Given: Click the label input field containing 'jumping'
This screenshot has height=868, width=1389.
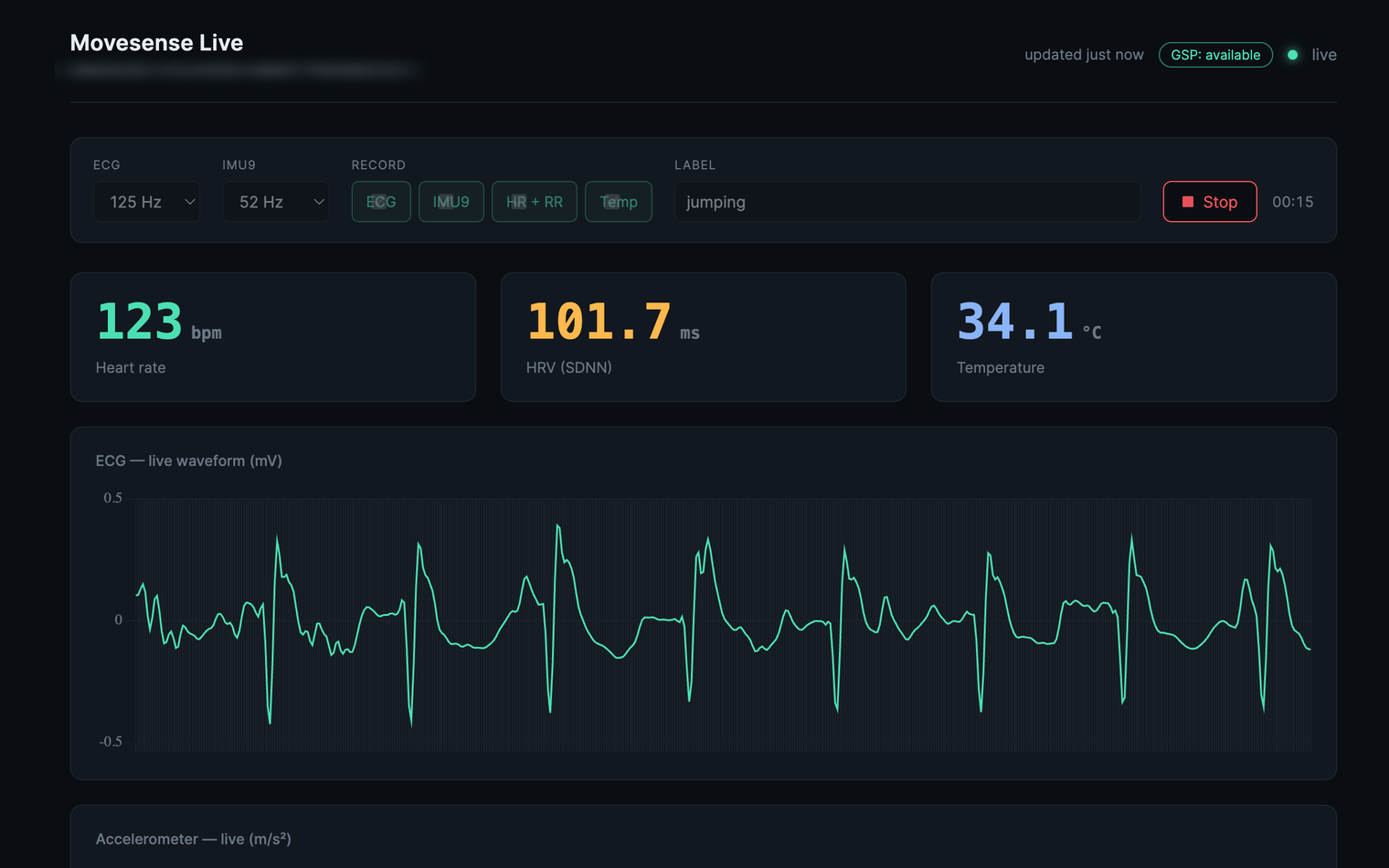Looking at the screenshot, I should click(907, 202).
